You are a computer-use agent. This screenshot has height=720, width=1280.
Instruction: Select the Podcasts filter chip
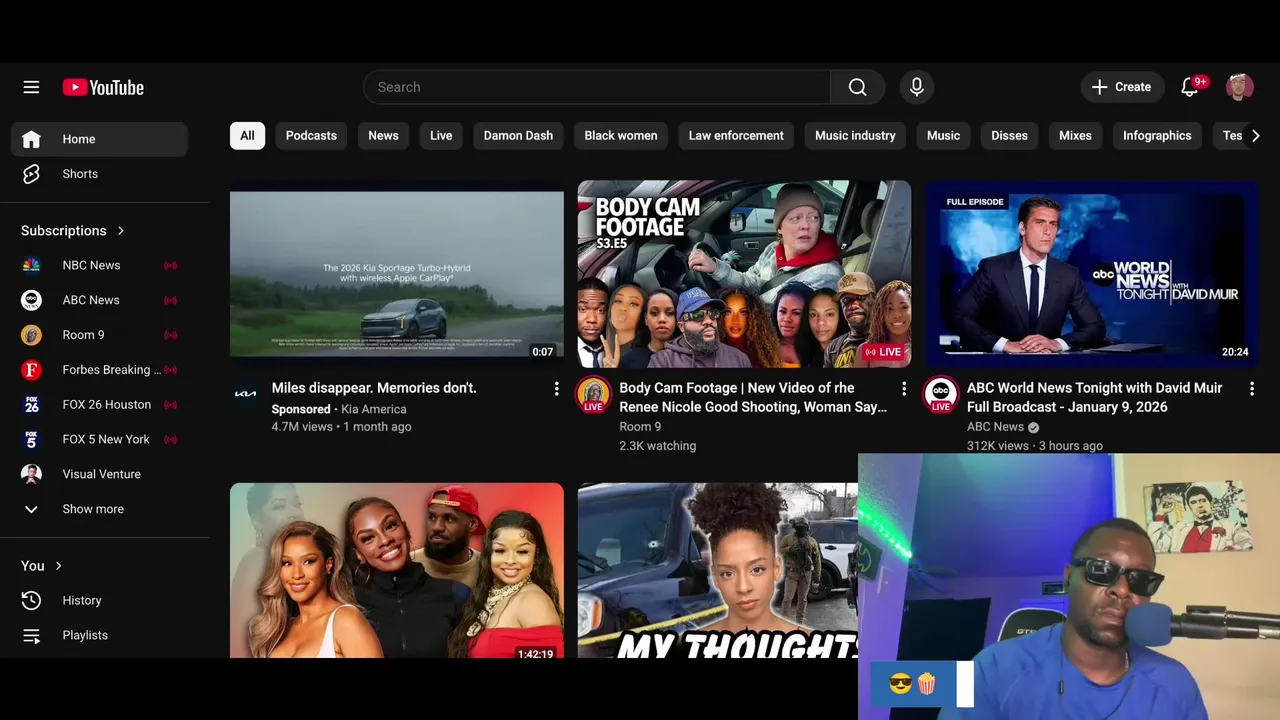[311, 136]
